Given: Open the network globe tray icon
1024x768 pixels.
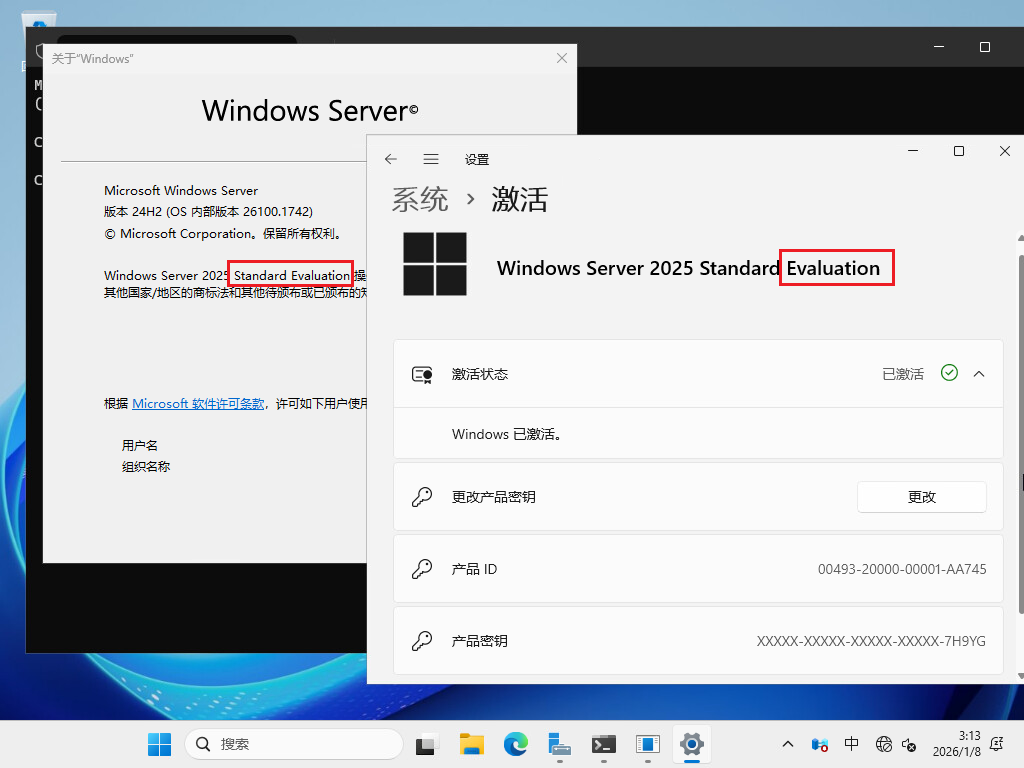Looking at the screenshot, I should [883, 744].
